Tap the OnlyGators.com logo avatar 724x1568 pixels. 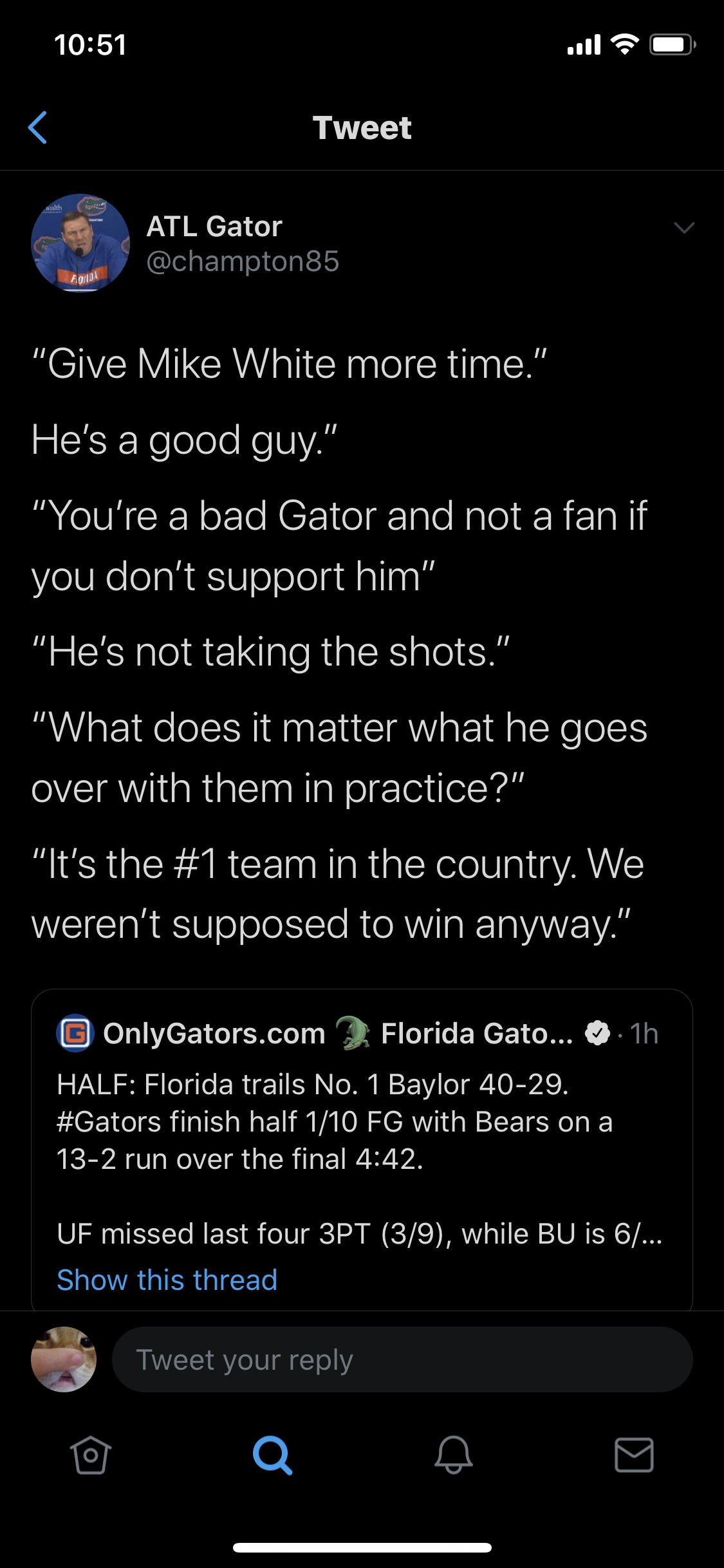(x=75, y=1033)
